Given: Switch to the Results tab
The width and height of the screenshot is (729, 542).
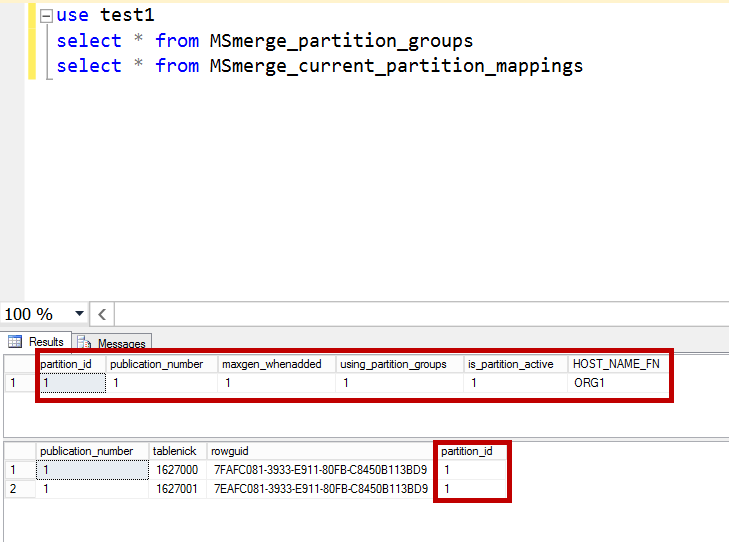Looking at the screenshot, I should tap(37, 342).
